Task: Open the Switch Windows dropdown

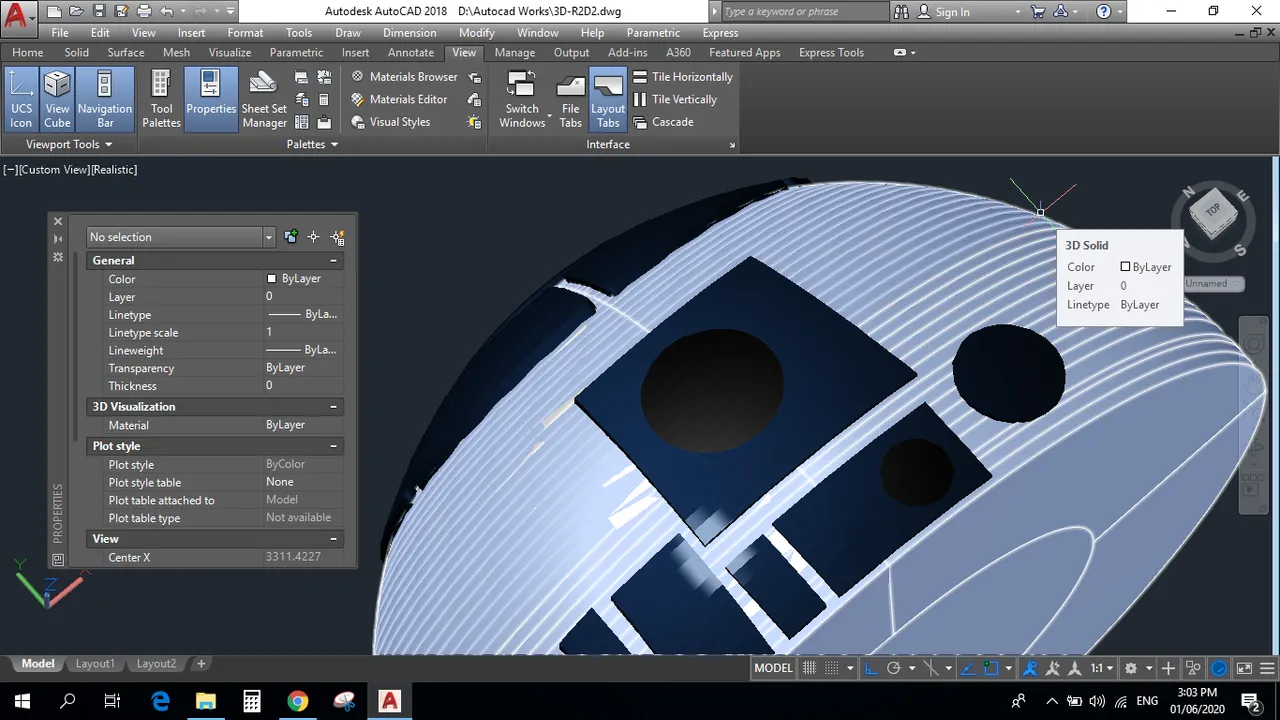Action: click(x=522, y=100)
